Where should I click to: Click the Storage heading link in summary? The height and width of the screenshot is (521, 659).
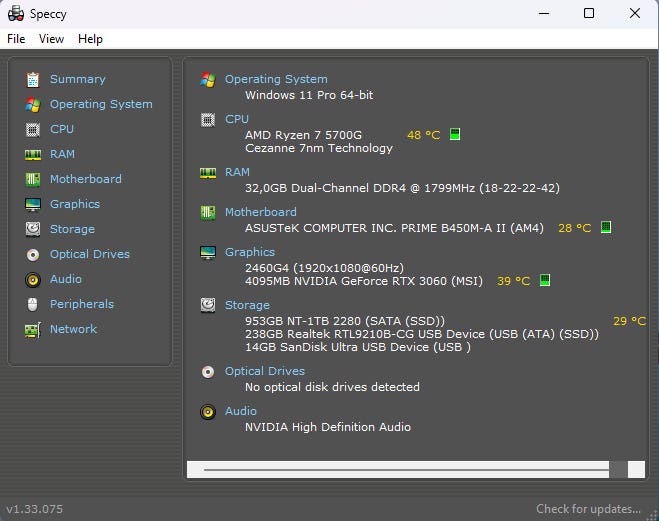pos(247,305)
